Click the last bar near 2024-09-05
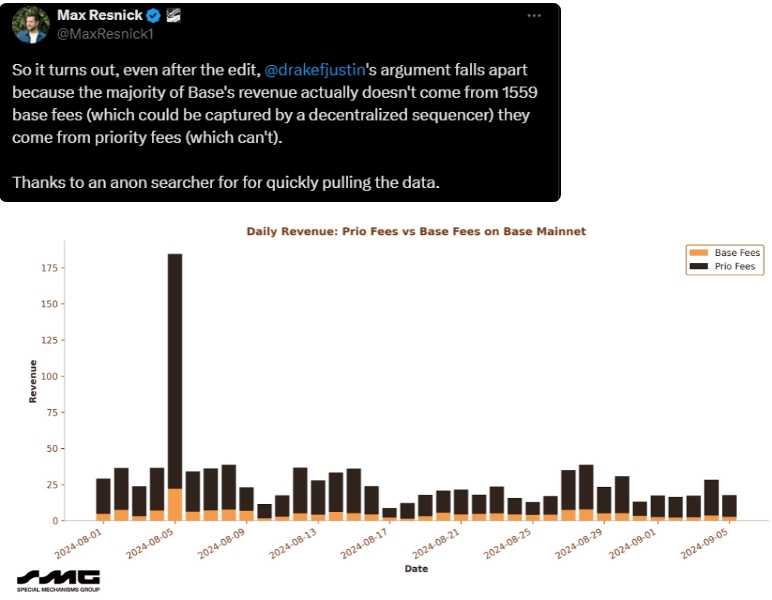 click(729, 508)
